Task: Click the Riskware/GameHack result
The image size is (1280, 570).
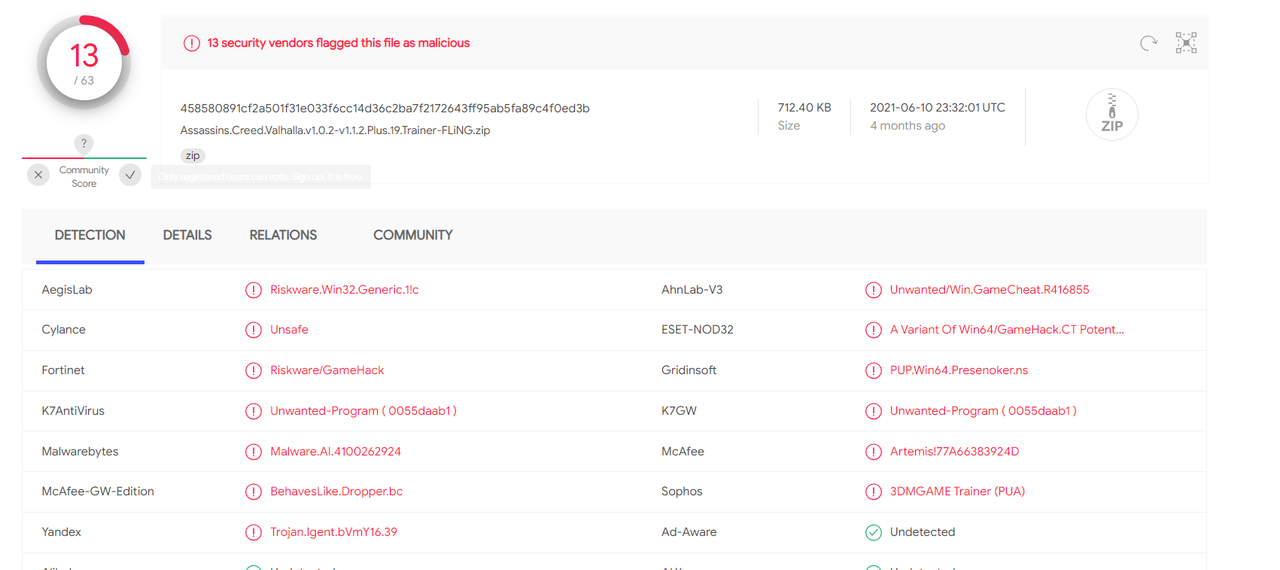Action: [327, 370]
